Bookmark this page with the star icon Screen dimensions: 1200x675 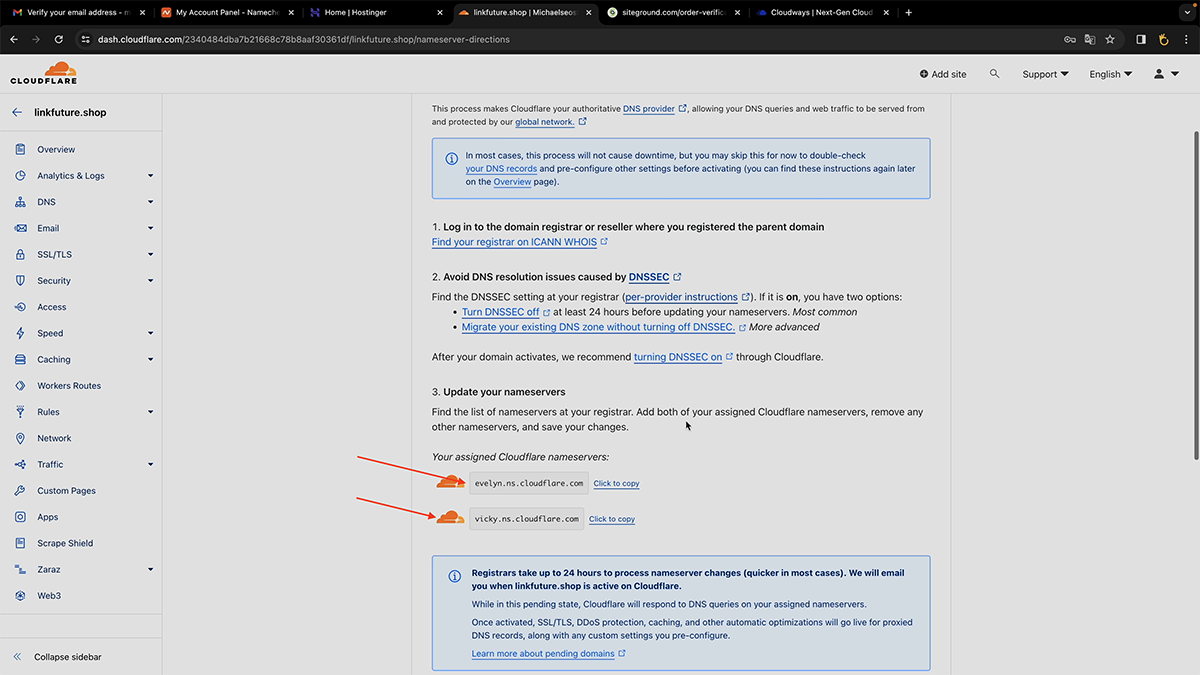[x=1110, y=39]
